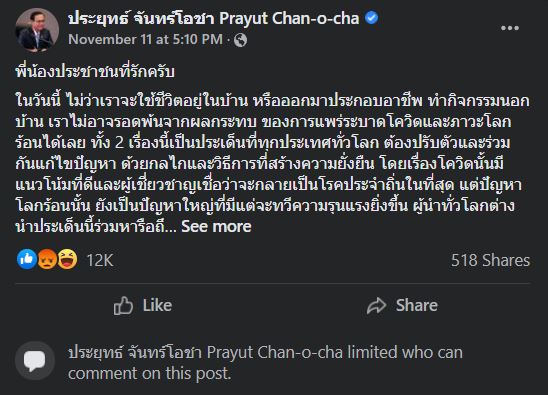View the 12K reactions list
Viewport: 548px width, 395px height.
click(100, 260)
